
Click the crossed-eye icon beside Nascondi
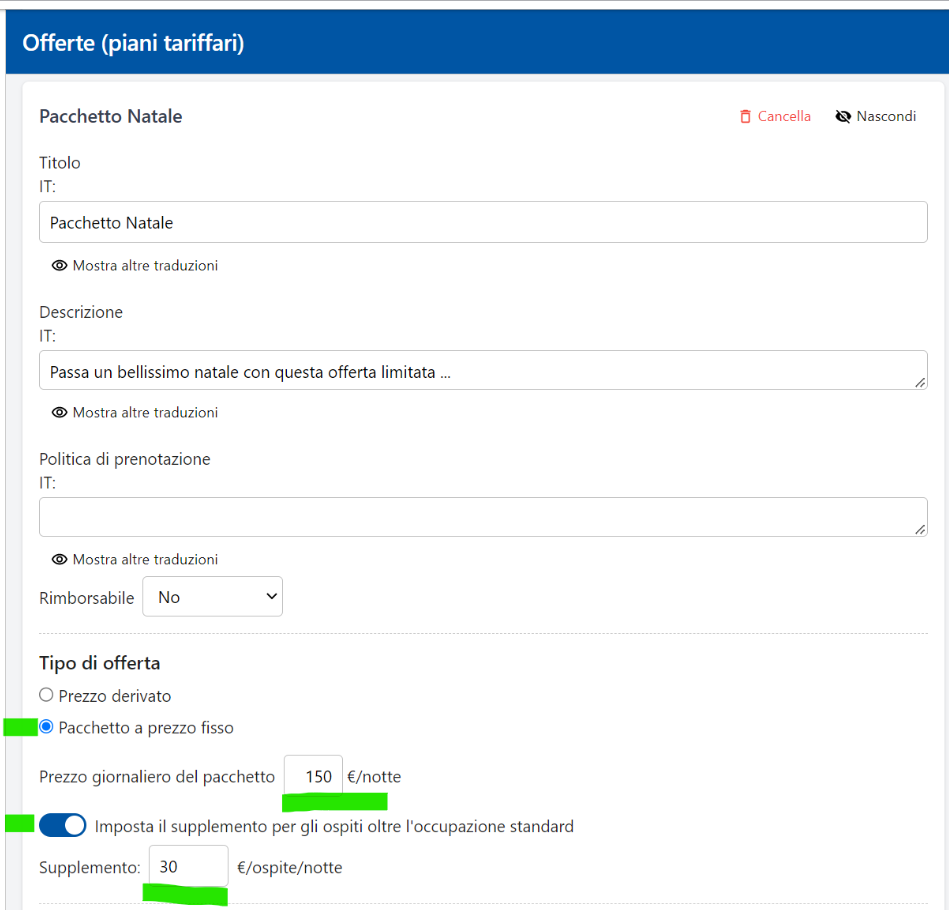click(843, 117)
